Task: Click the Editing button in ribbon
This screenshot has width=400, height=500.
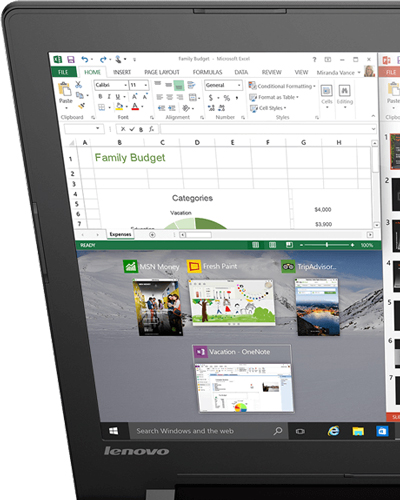Action: pyautogui.click(x=345, y=96)
